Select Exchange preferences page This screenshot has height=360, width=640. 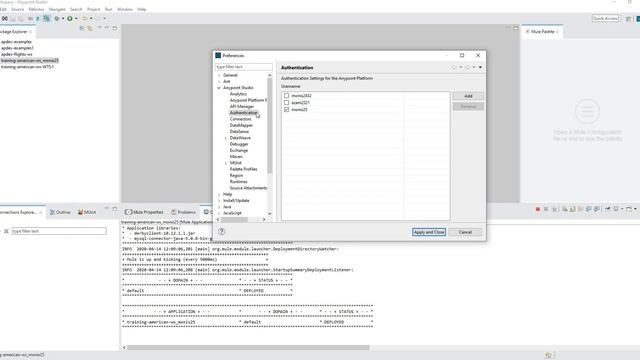[239, 150]
